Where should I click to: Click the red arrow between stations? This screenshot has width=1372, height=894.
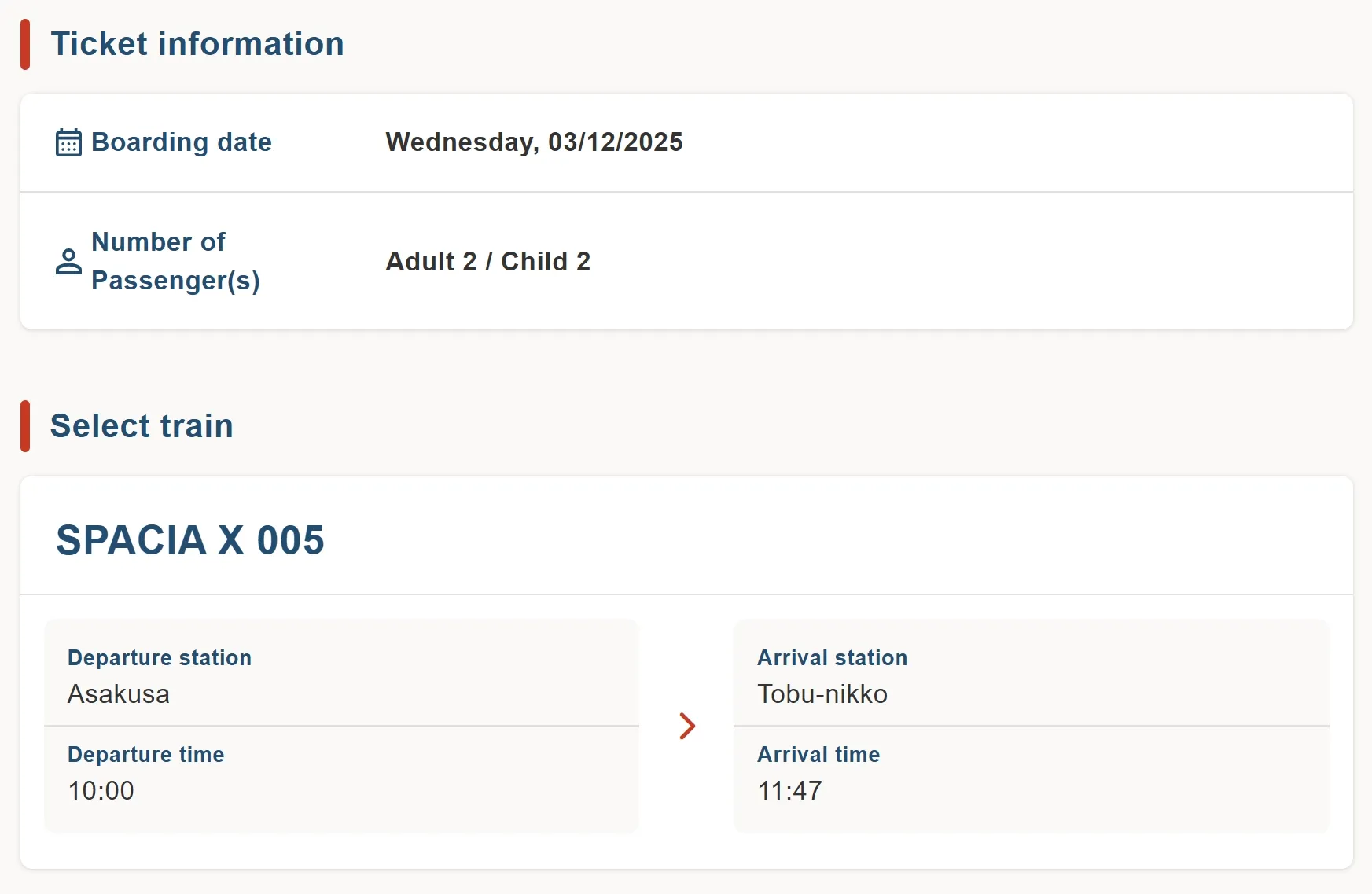click(687, 726)
